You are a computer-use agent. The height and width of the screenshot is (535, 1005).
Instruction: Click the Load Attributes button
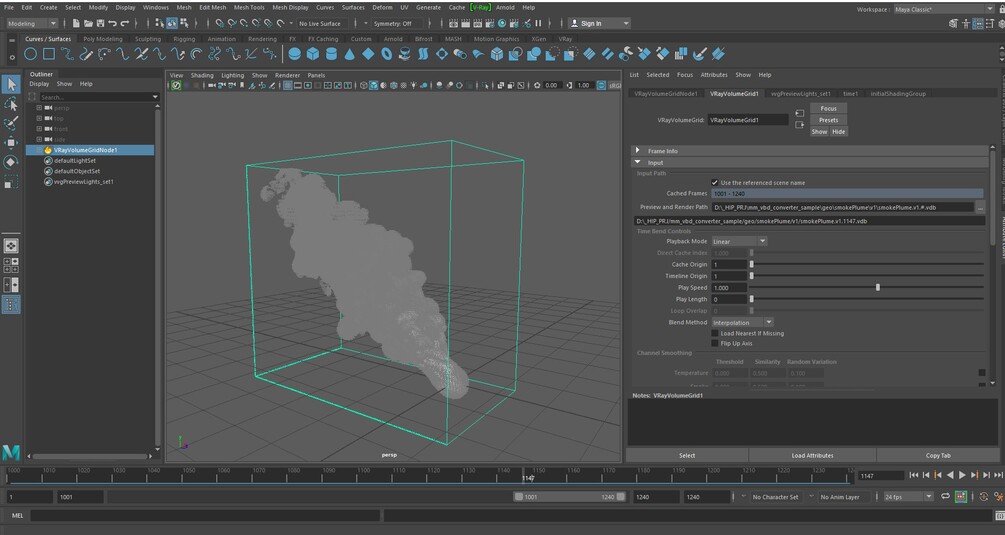point(811,455)
